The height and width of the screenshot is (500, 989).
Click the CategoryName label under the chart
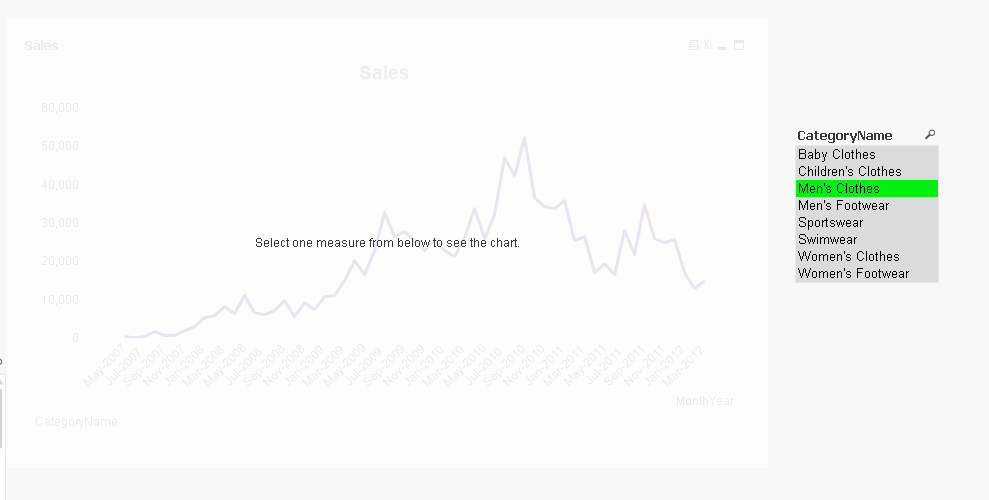(76, 422)
